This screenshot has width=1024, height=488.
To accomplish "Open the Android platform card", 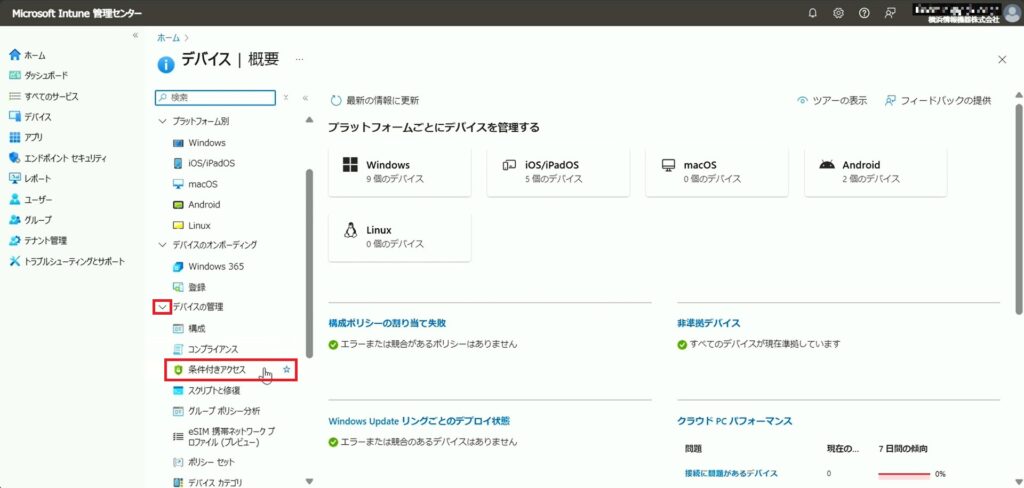I will pyautogui.click(x=876, y=171).
